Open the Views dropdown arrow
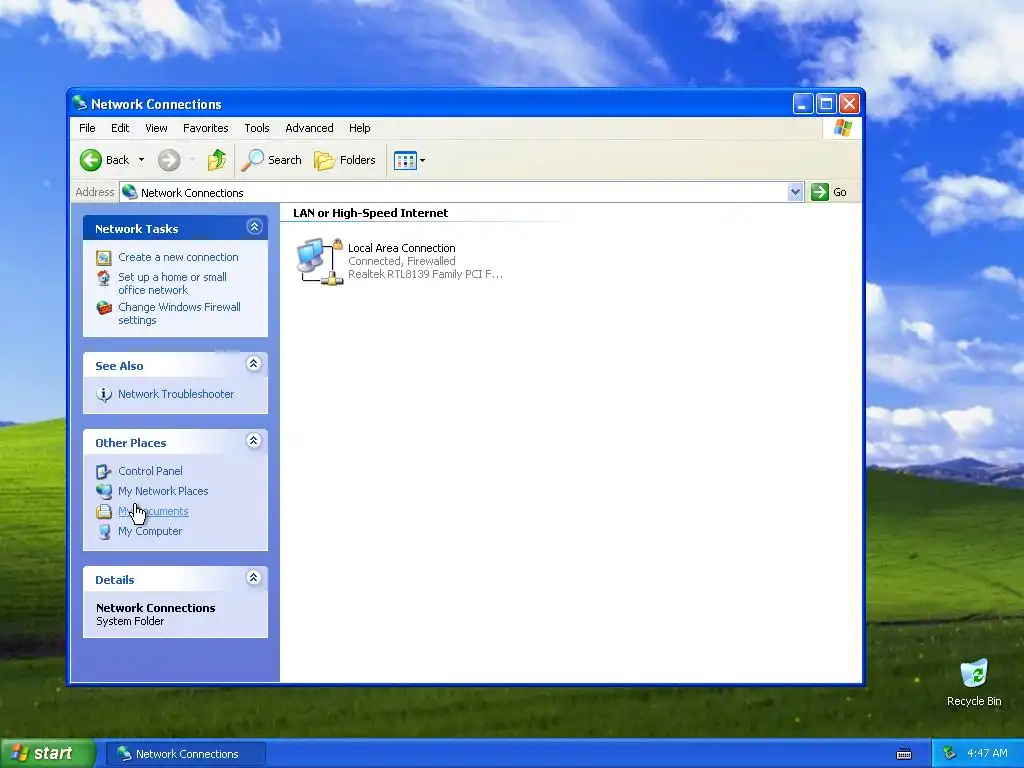This screenshot has width=1024, height=768. (x=423, y=160)
